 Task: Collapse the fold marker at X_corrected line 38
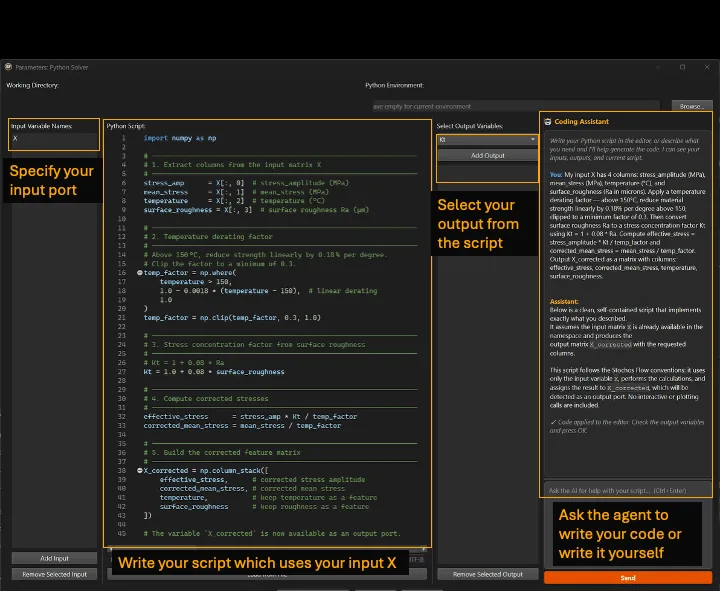140,471
